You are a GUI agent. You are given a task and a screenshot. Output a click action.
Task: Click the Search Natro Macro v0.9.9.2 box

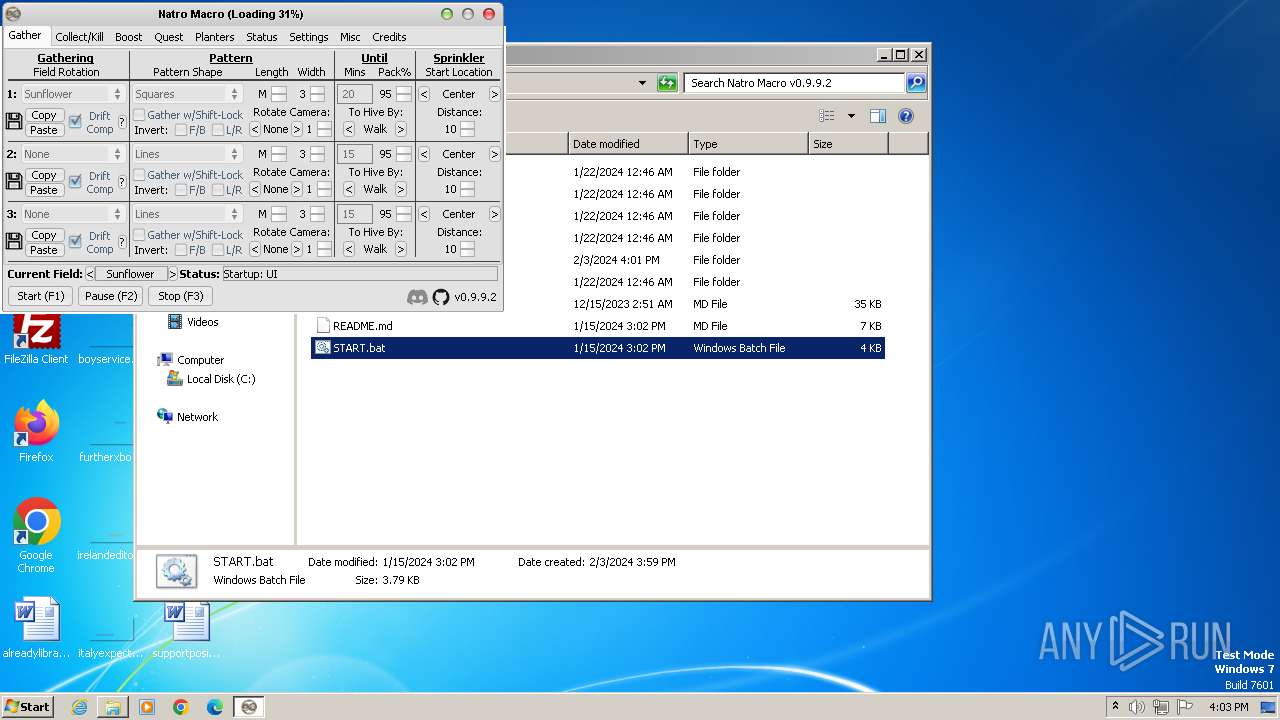(795, 83)
